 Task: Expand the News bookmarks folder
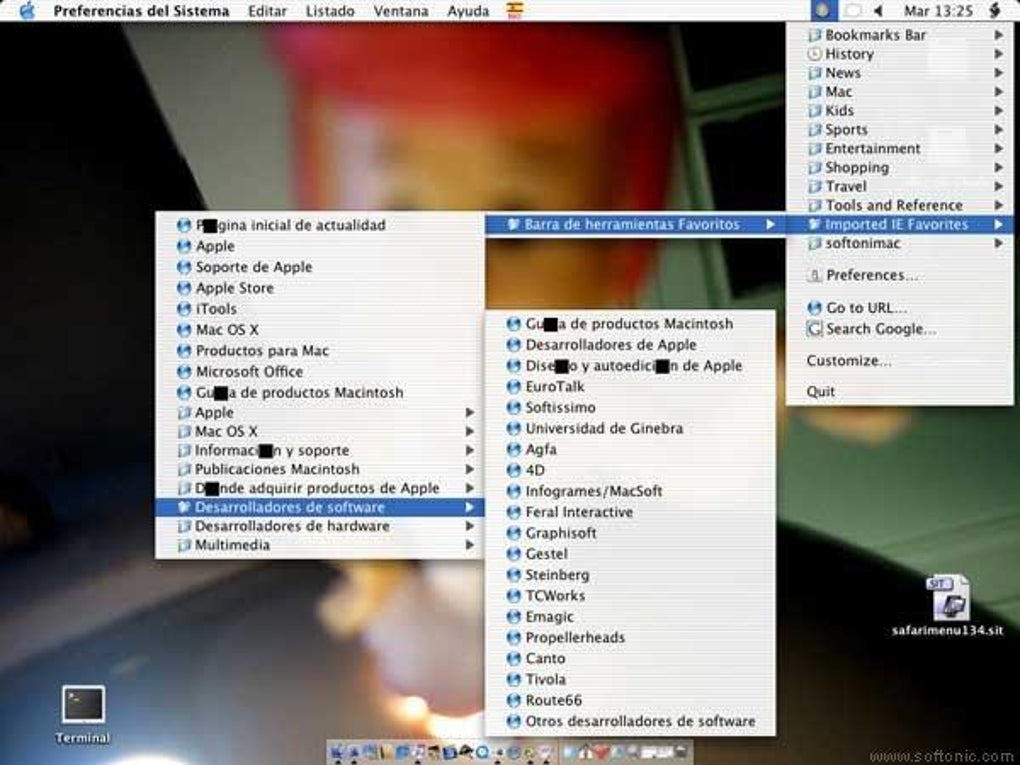point(900,73)
